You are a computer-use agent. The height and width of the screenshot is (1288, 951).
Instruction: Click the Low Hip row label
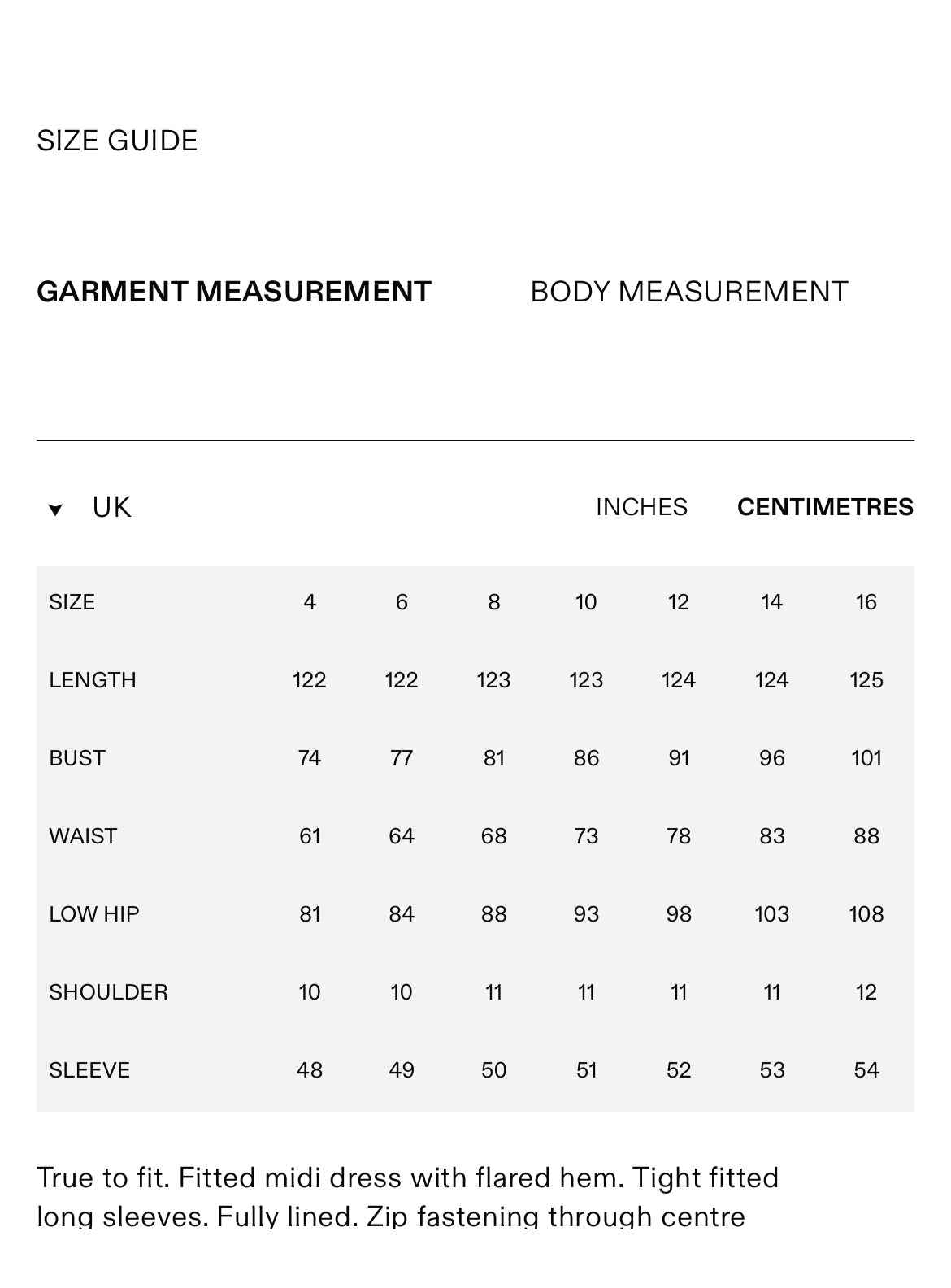tap(94, 914)
